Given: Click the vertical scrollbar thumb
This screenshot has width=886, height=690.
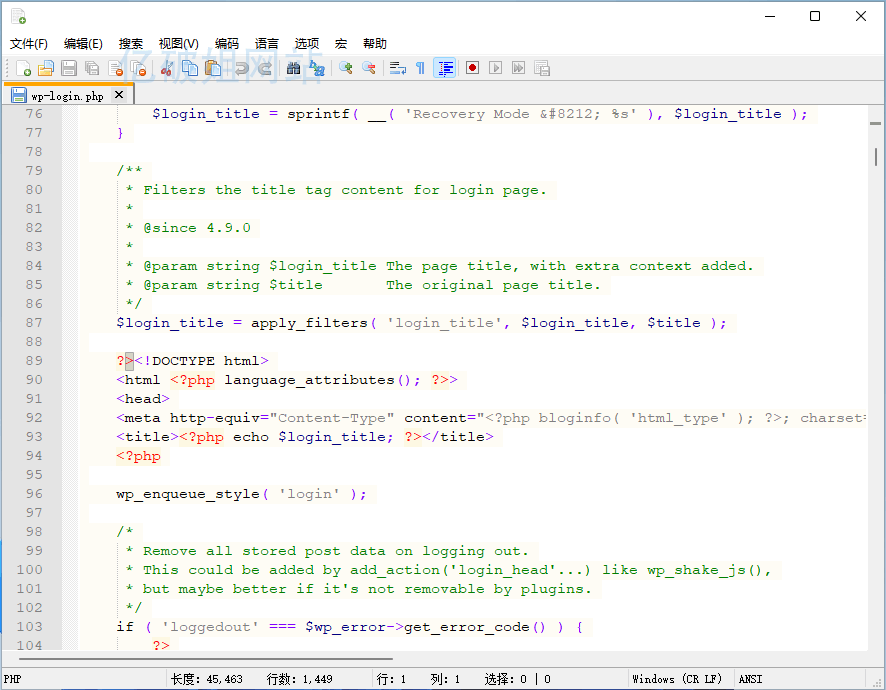Looking at the screenshot, I should (876, 157).
